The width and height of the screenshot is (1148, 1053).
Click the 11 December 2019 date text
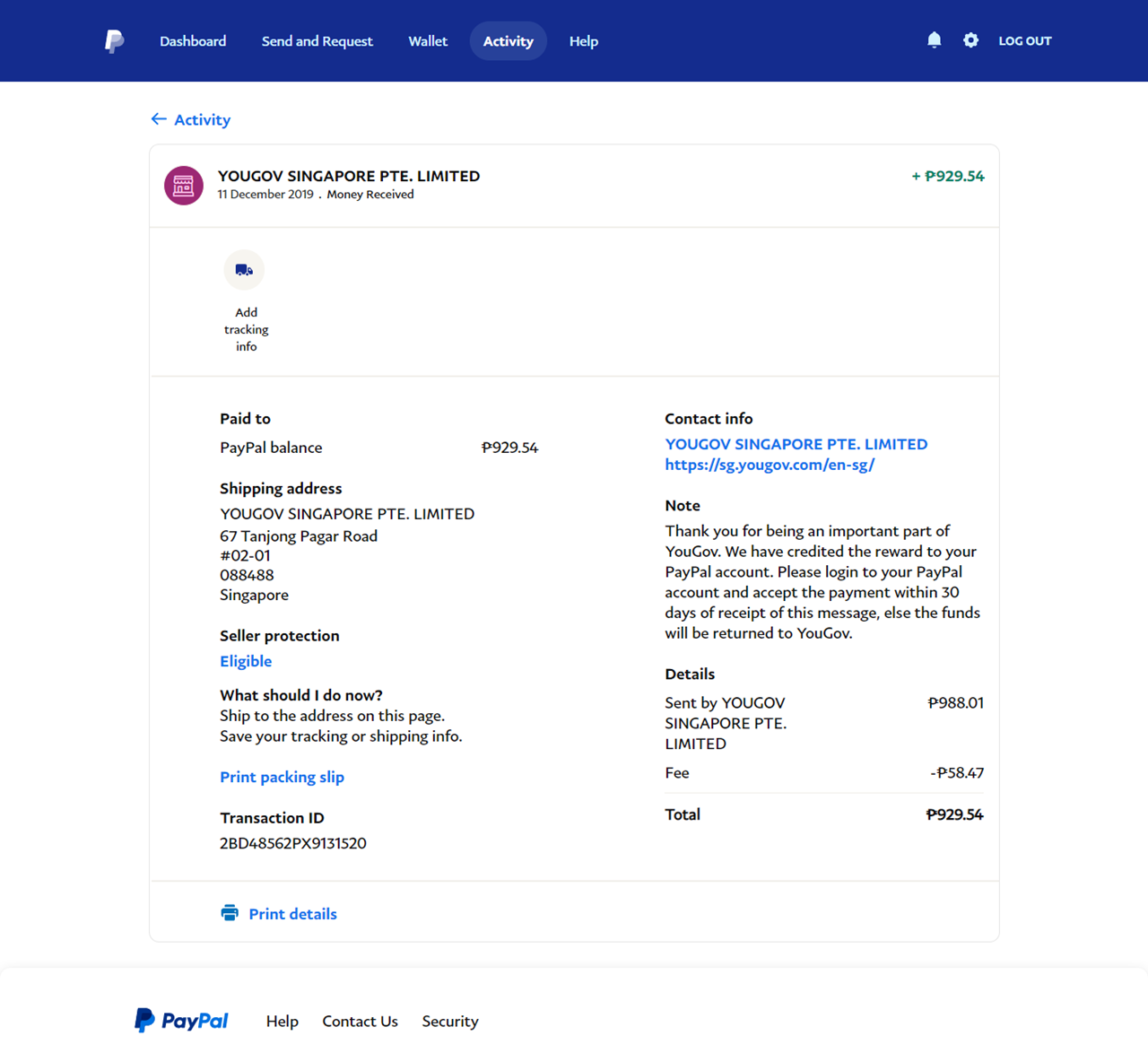coord(265,194)
